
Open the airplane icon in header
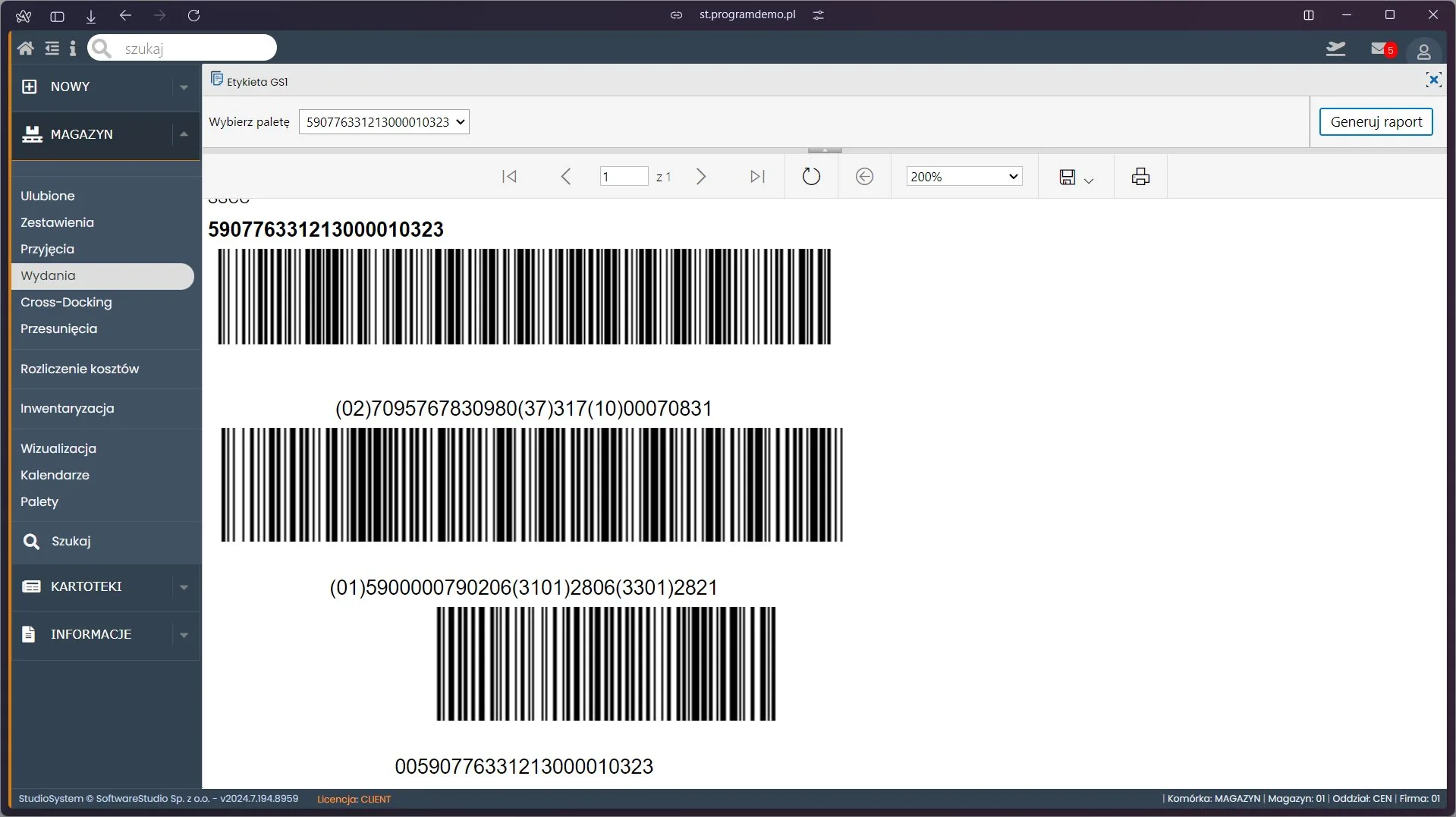(x=1335, y=49)
